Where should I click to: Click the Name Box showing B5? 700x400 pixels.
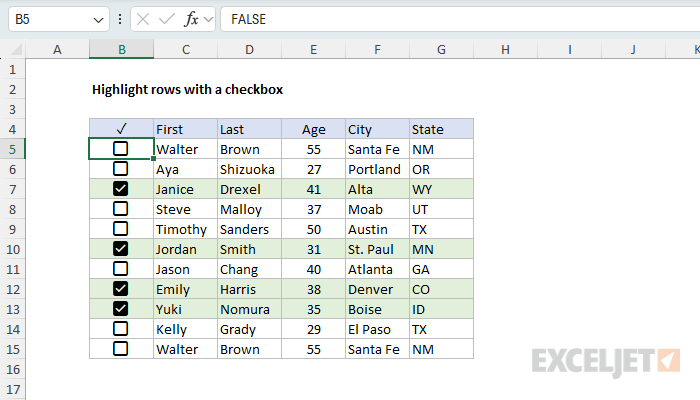58,19
